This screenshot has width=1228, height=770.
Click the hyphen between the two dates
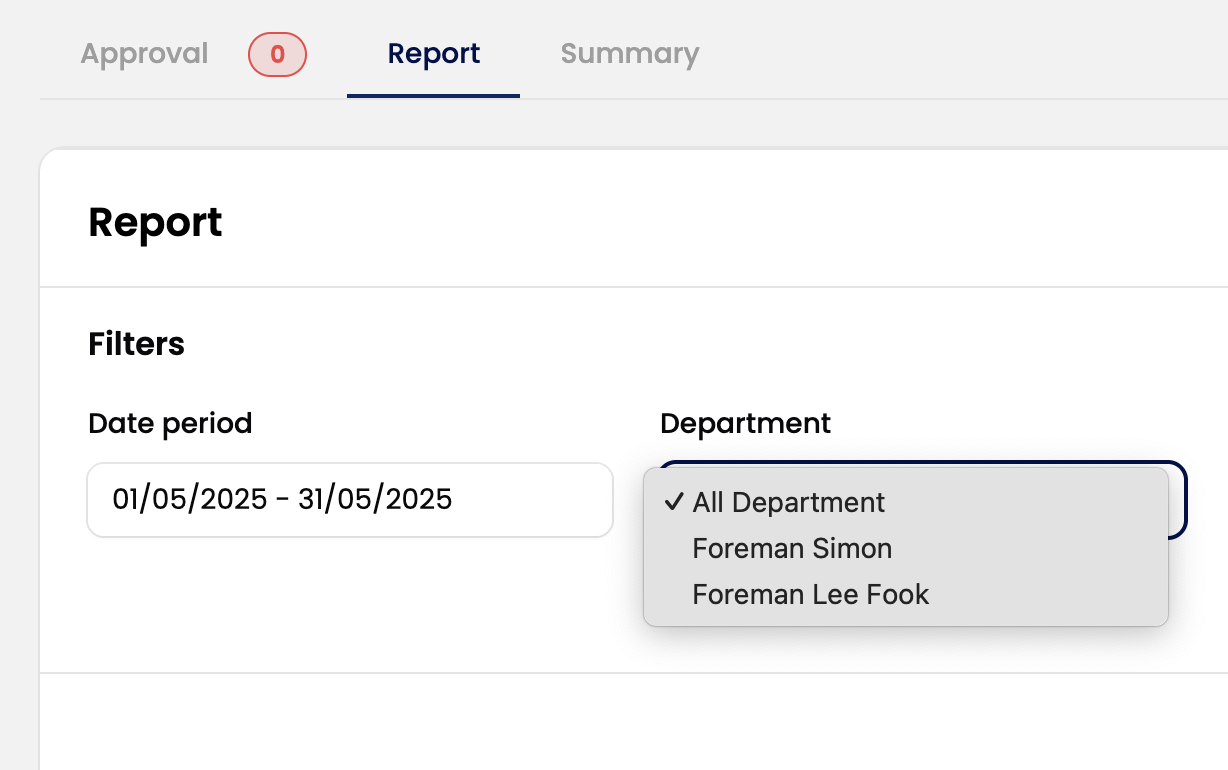(283, 499)
